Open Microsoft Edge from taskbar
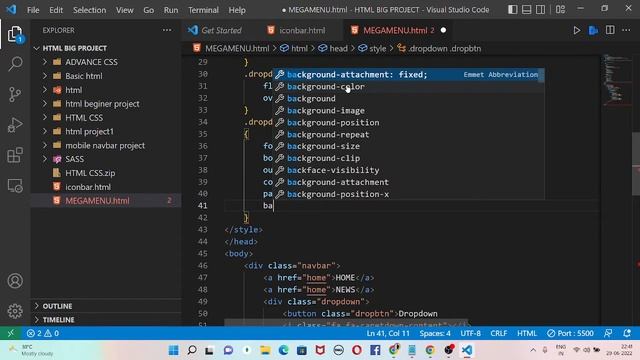This screenshot has height=360, width=640. (283, 350)
